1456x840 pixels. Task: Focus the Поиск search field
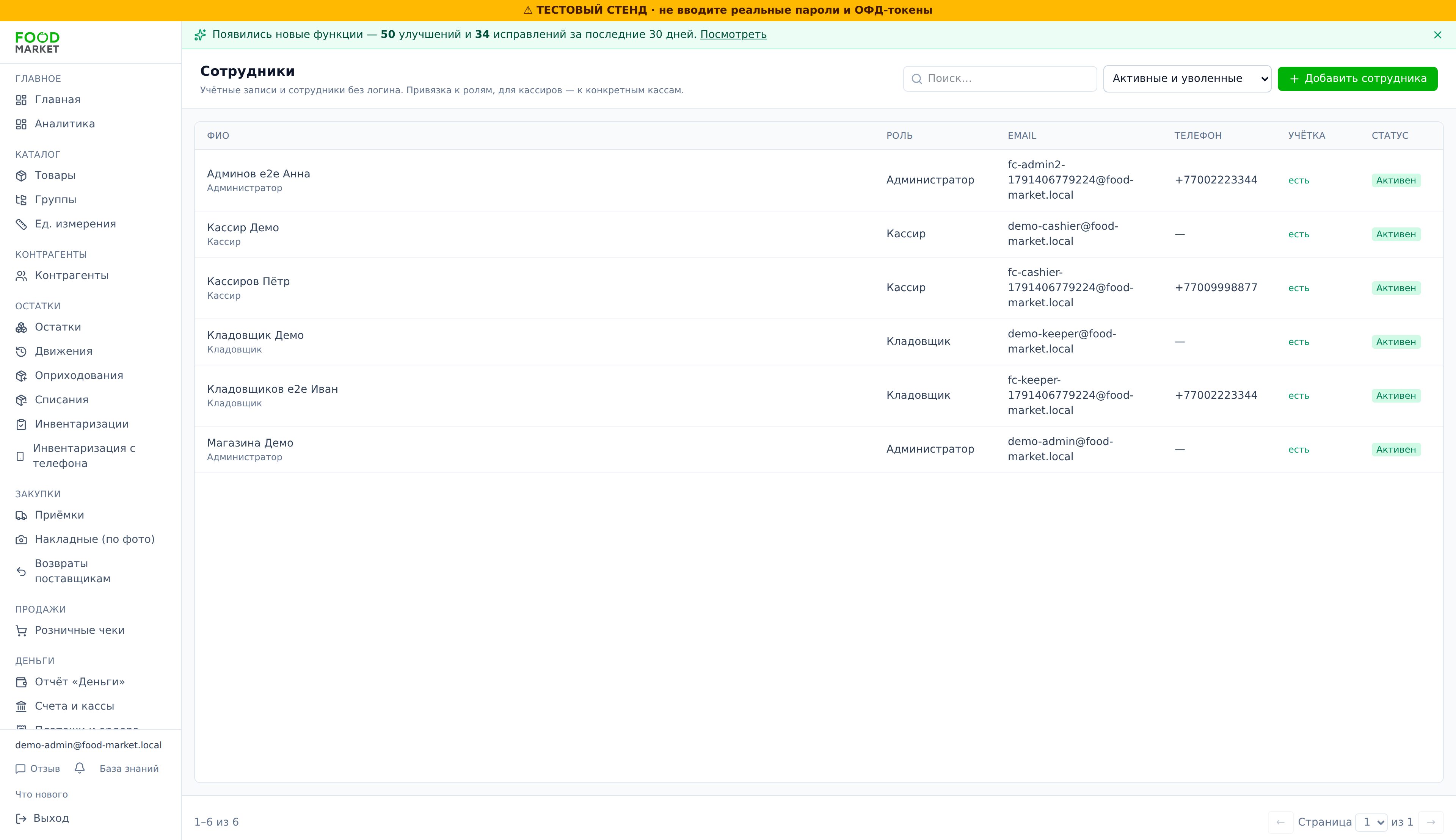pyautogui.click(x=999, y=78)
